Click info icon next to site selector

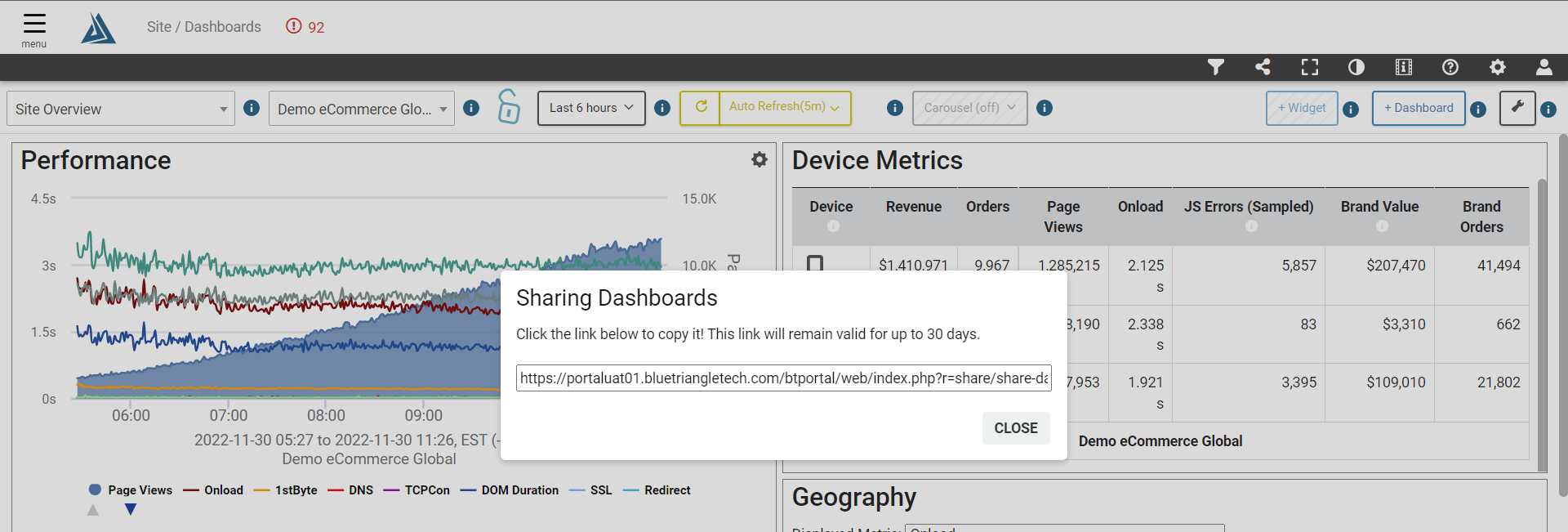coord(471,108)
